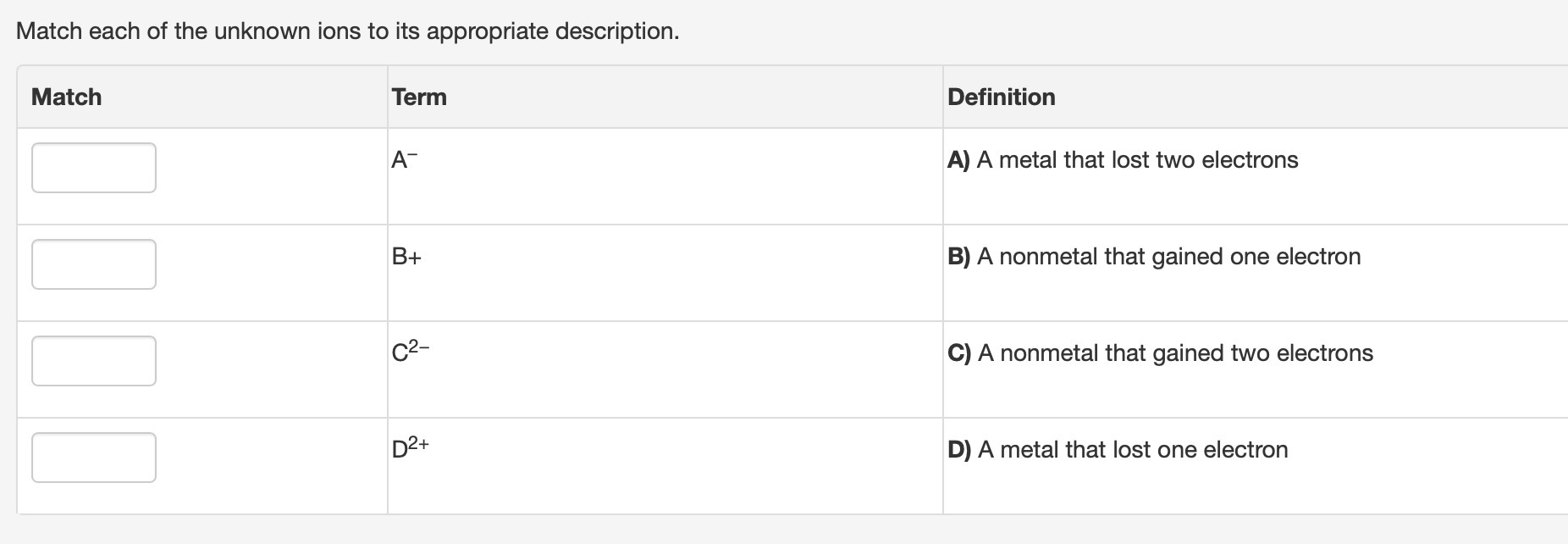Click "A nonmetal that gained one electron" text

click(1168, 257)
